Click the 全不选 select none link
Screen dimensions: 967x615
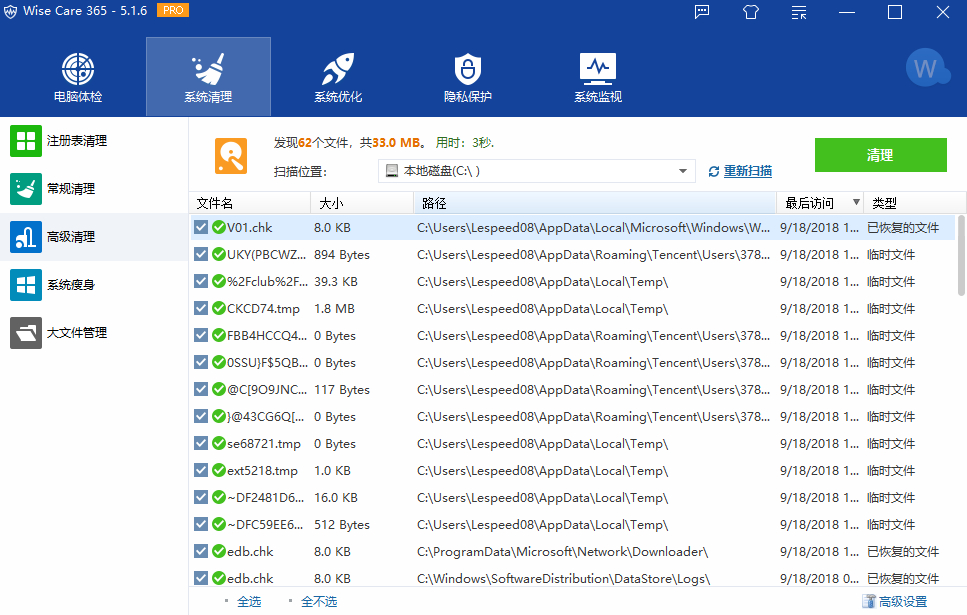click(319, 601)
